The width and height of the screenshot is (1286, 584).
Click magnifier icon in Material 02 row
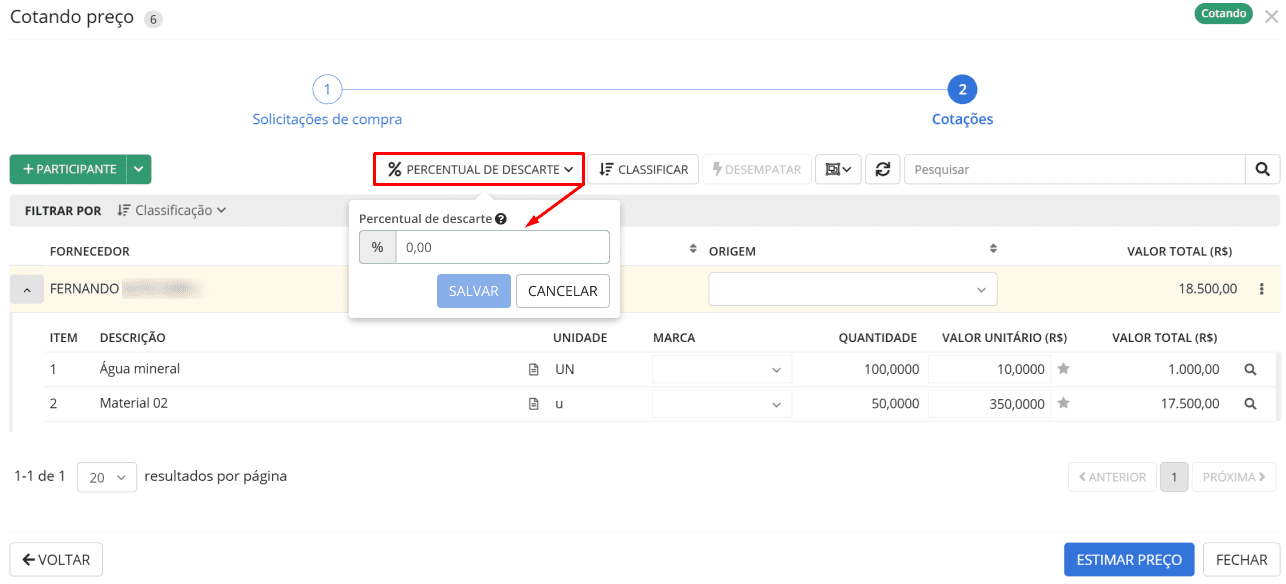pyautogui.click(x=1249, y=404)
